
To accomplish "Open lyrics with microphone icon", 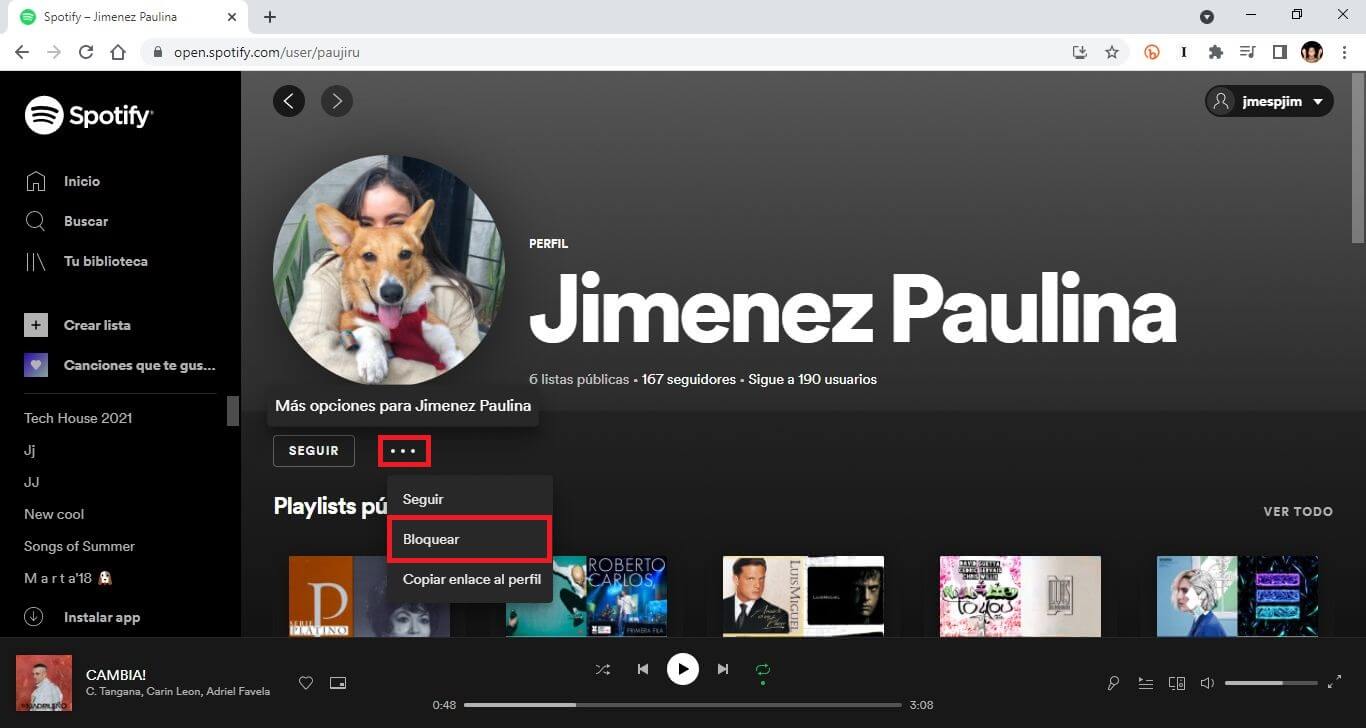I will coord(1113,683).
